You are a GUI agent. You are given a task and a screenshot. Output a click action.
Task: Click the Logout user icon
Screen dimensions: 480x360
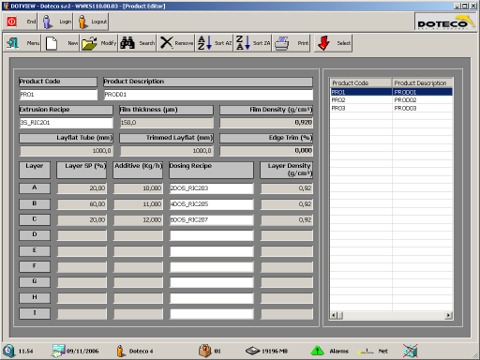coord(82,22)
